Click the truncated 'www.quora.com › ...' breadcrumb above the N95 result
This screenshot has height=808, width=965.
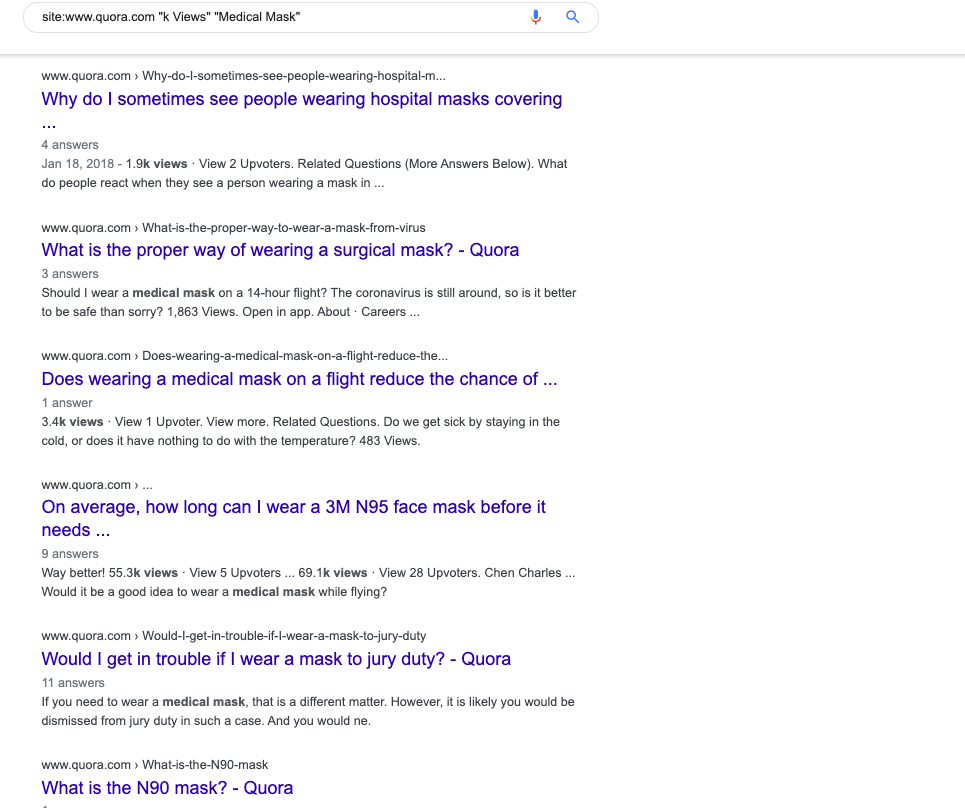pos(97,485)
